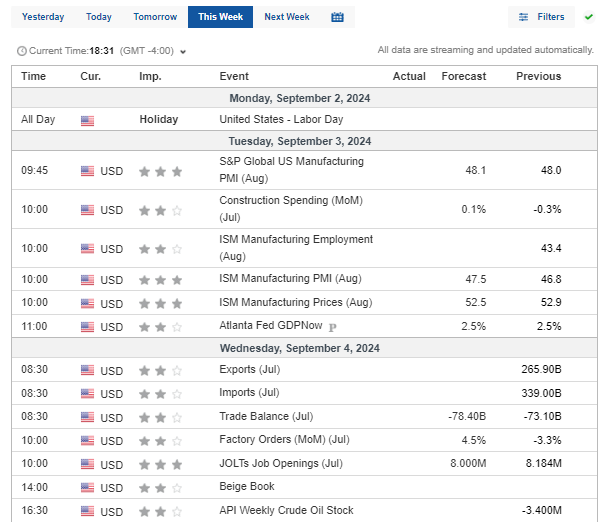Click the flag in Trade Balance row
The image size is (601, 522).
87,417
